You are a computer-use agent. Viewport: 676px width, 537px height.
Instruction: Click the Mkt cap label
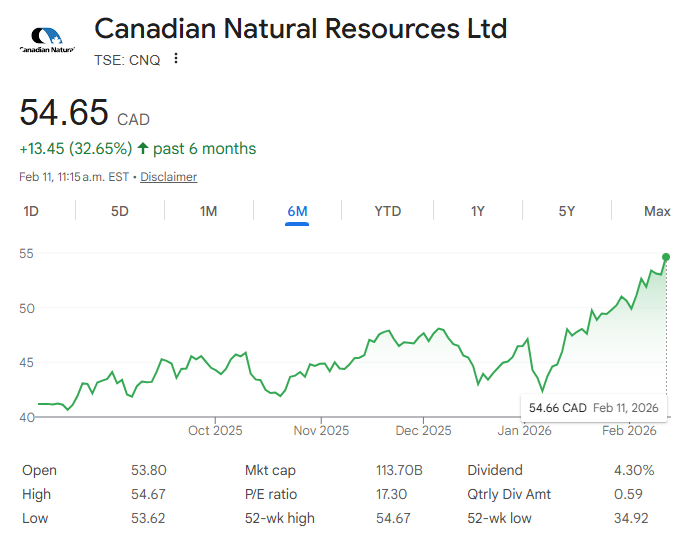tap(270, 471)
